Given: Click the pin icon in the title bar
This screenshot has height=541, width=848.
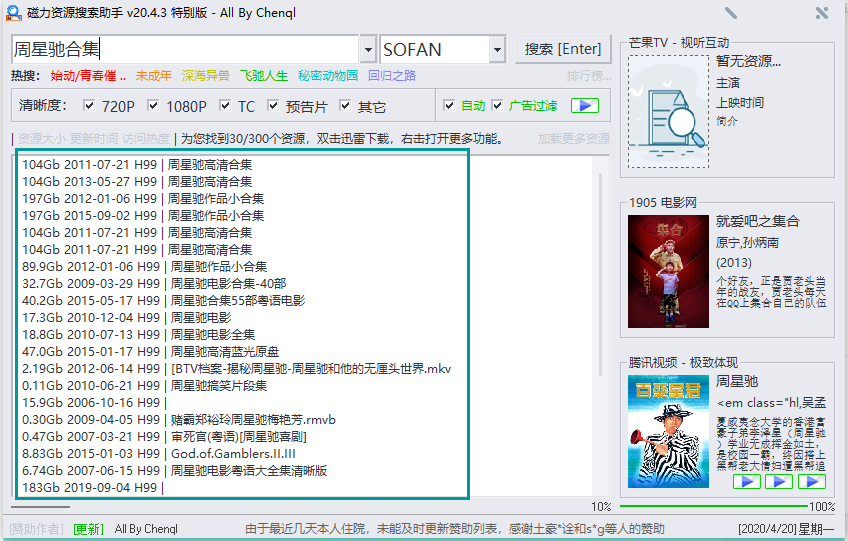Looking at the screenshot, I should click(x=731, y=12).
